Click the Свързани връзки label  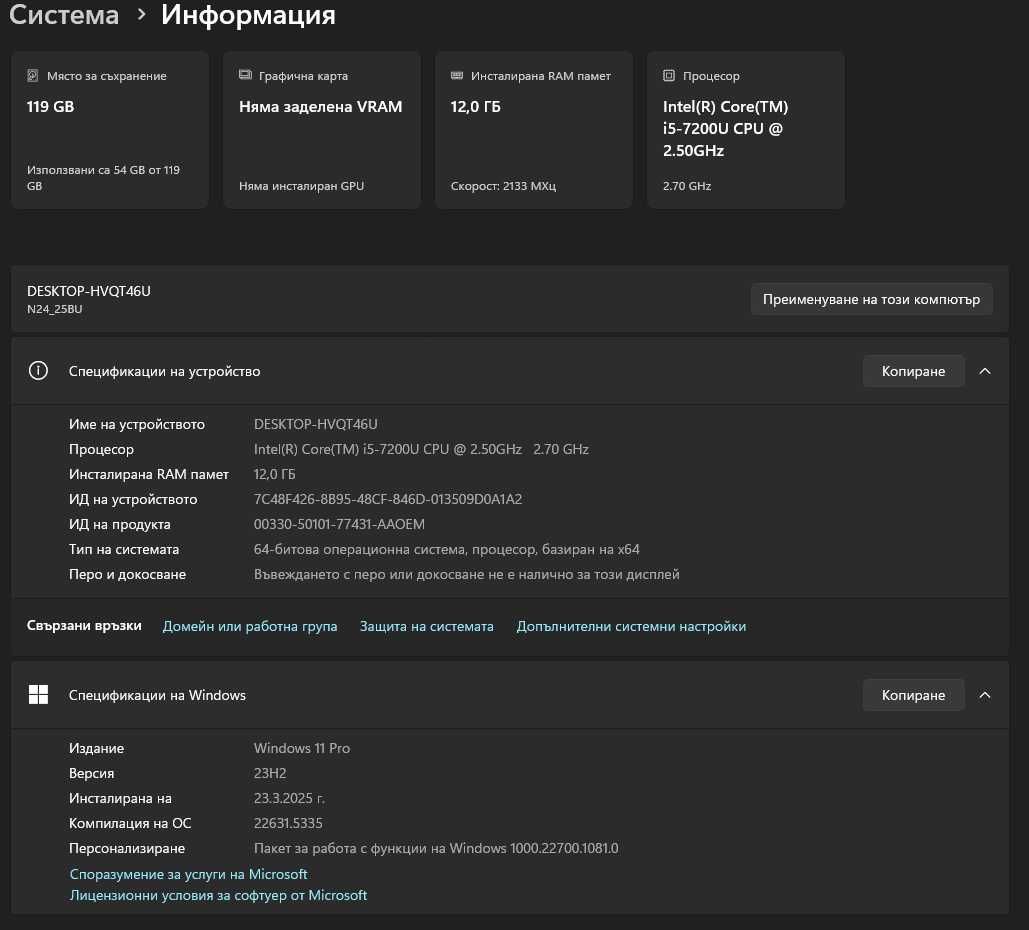tap(84, 625)
